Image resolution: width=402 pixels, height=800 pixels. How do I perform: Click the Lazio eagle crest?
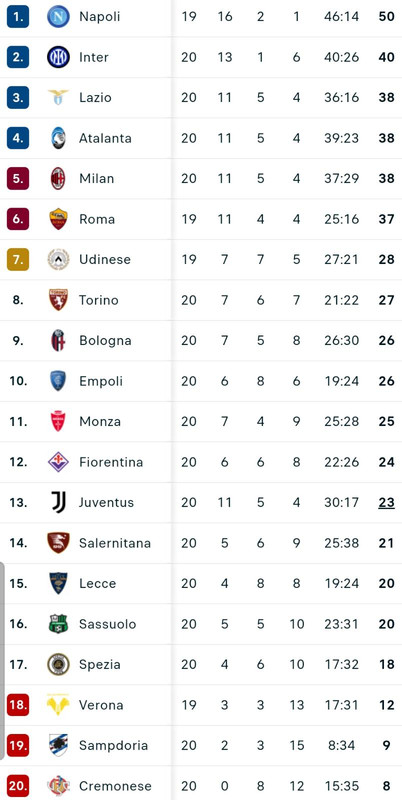pyautogui.click(x=58, y=97)
